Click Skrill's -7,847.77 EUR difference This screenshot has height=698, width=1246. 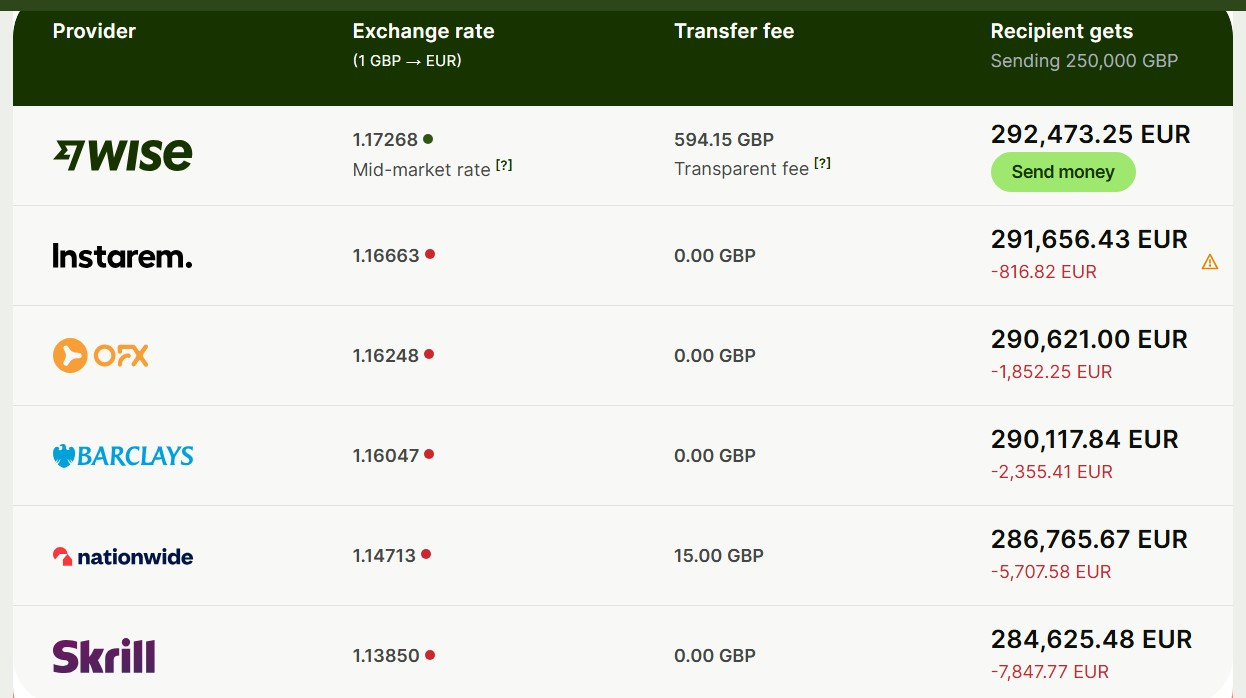(1050, 672)
